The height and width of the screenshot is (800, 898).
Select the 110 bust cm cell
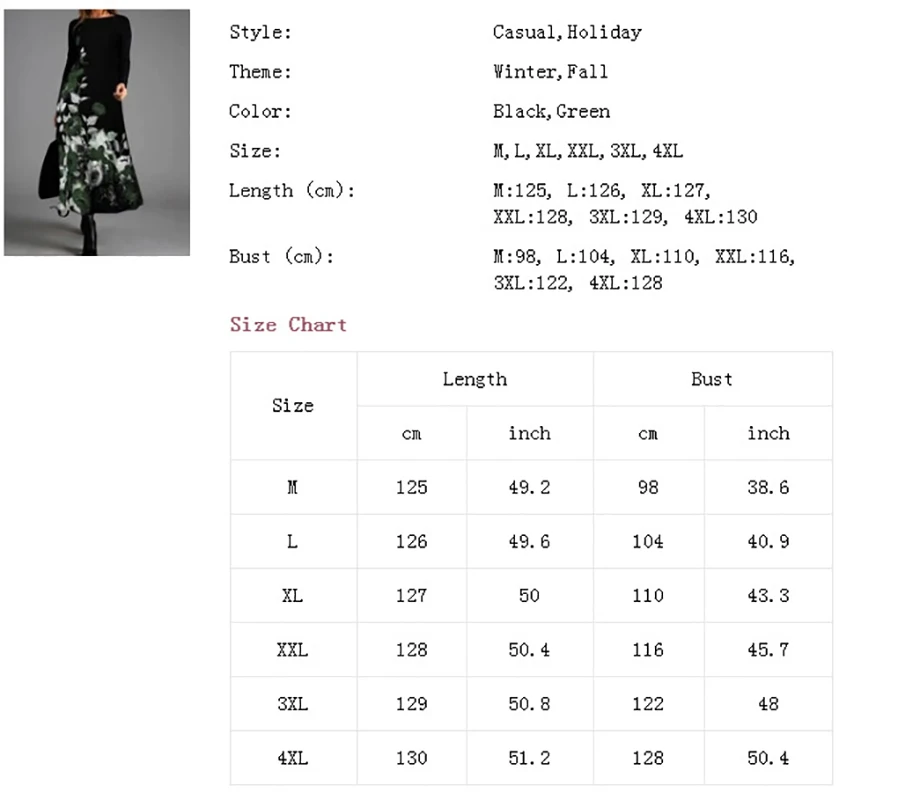coord(648,595)
